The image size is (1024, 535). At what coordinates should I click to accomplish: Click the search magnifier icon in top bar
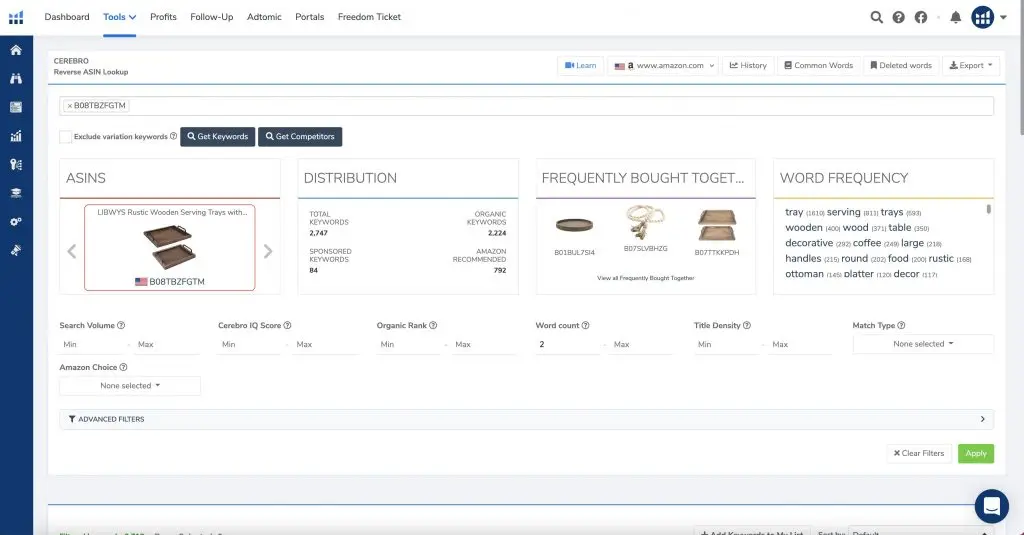[877, 17]
